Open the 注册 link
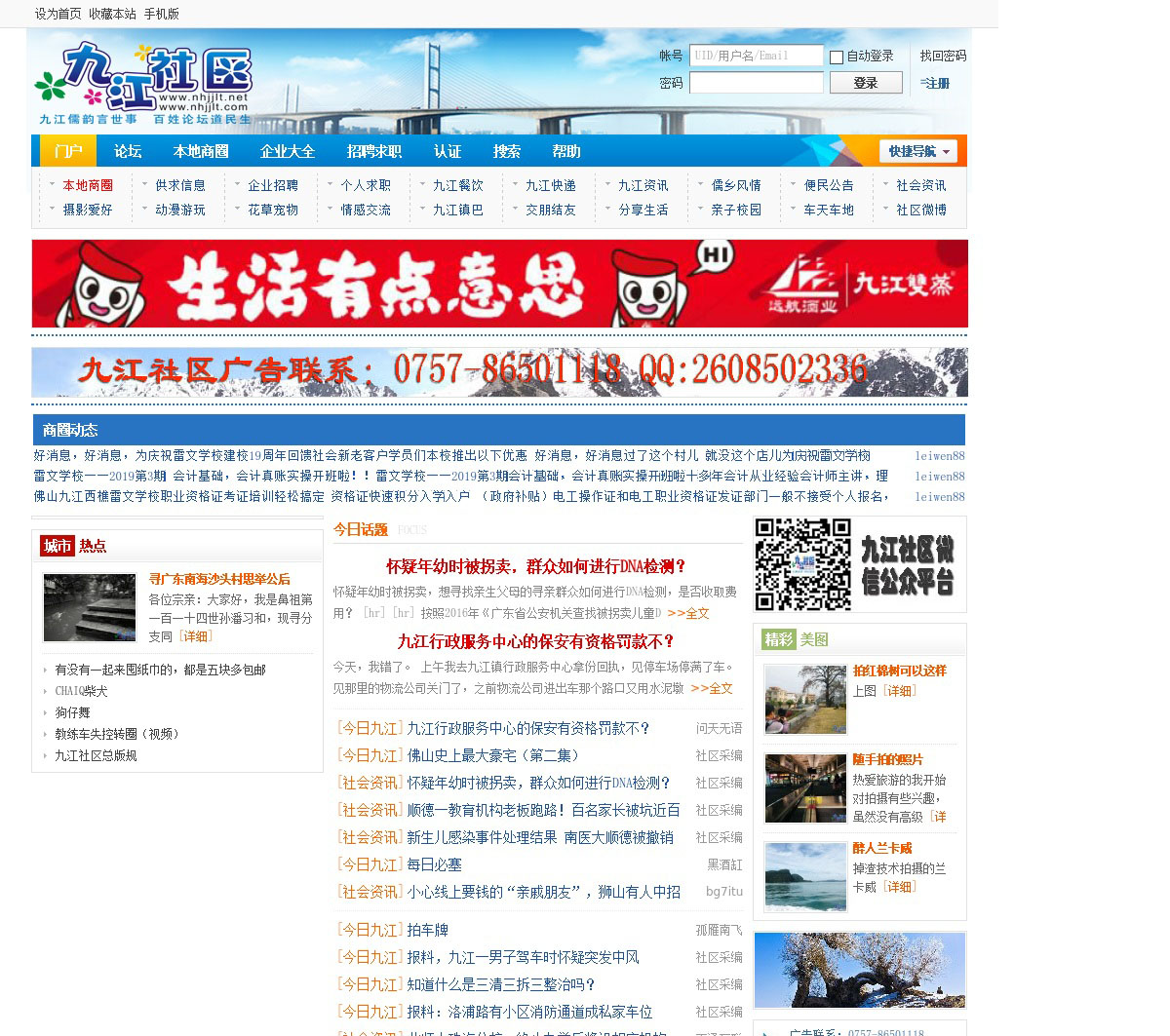The width and height of the screenshot is (1170, 1036). tap(935, 83)
